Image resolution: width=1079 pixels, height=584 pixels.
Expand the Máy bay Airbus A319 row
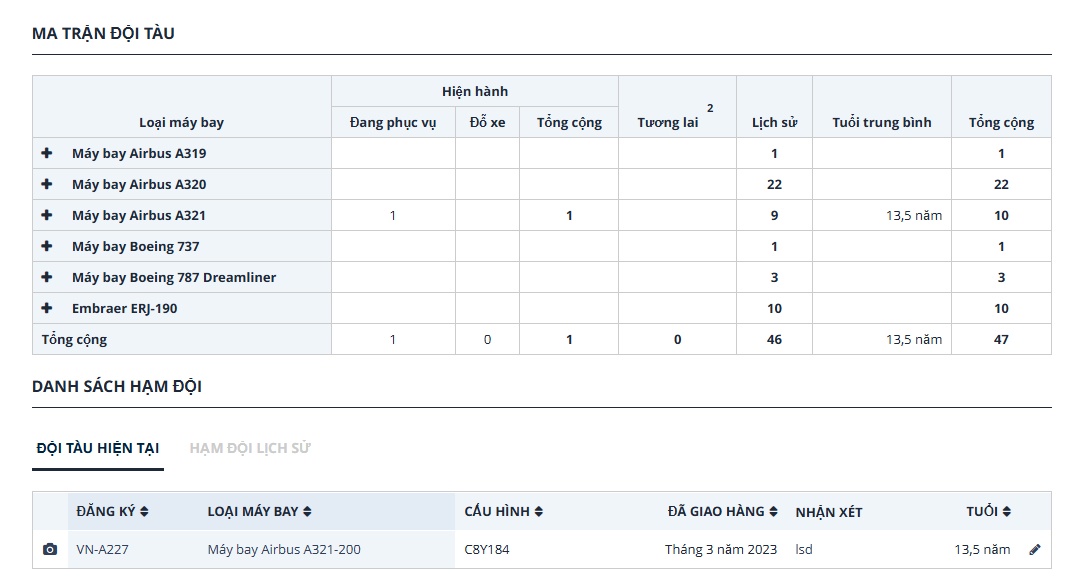pyautogui.click(x=47, y=153)
